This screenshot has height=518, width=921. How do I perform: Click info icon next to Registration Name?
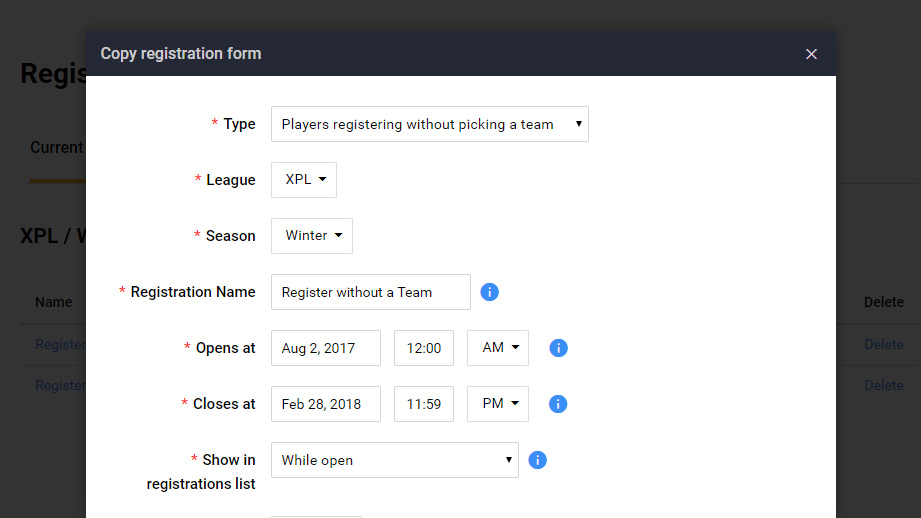click(490, 292)
